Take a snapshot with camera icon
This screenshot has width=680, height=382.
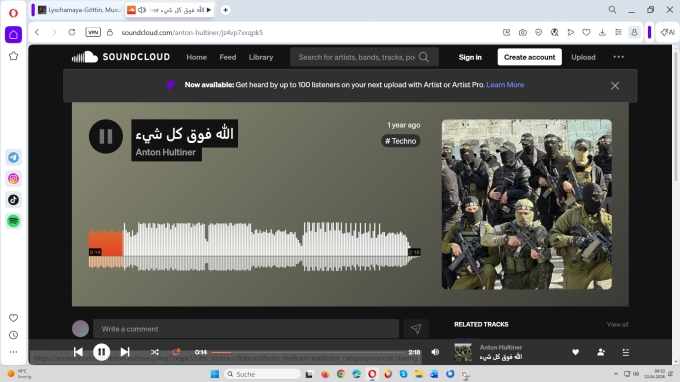(x=523, y=33)
